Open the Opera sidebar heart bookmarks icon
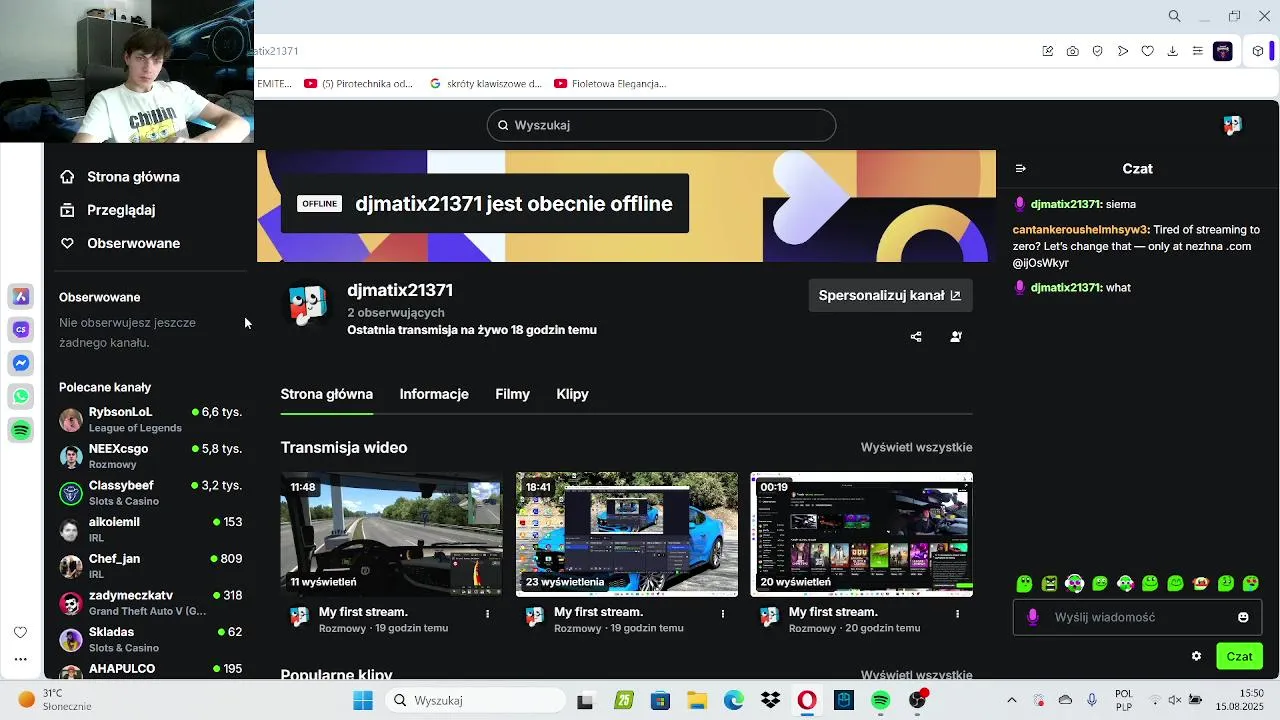The height and width of the screenshot is (720, 1280). pyautogui.click(x=20, y=632)
